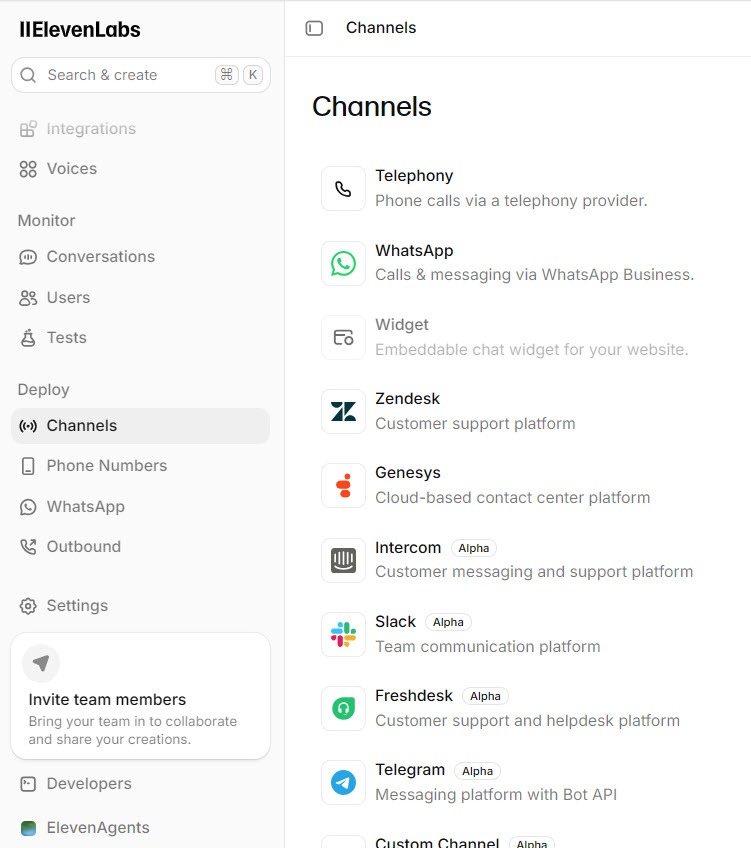This screenshot has width=751, height=848.
Task: Click the Integrations blocks icon
Action: tap(28, 129)
